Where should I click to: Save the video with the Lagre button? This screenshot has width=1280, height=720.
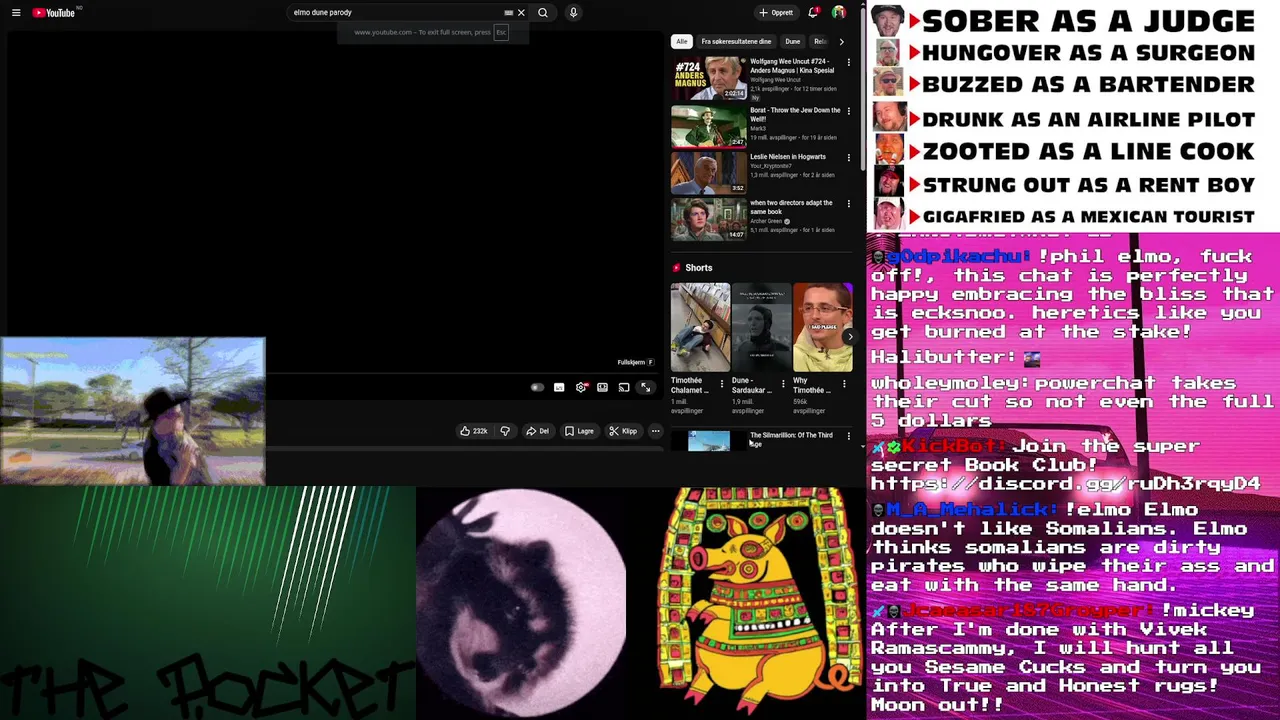tap(579, 431)
